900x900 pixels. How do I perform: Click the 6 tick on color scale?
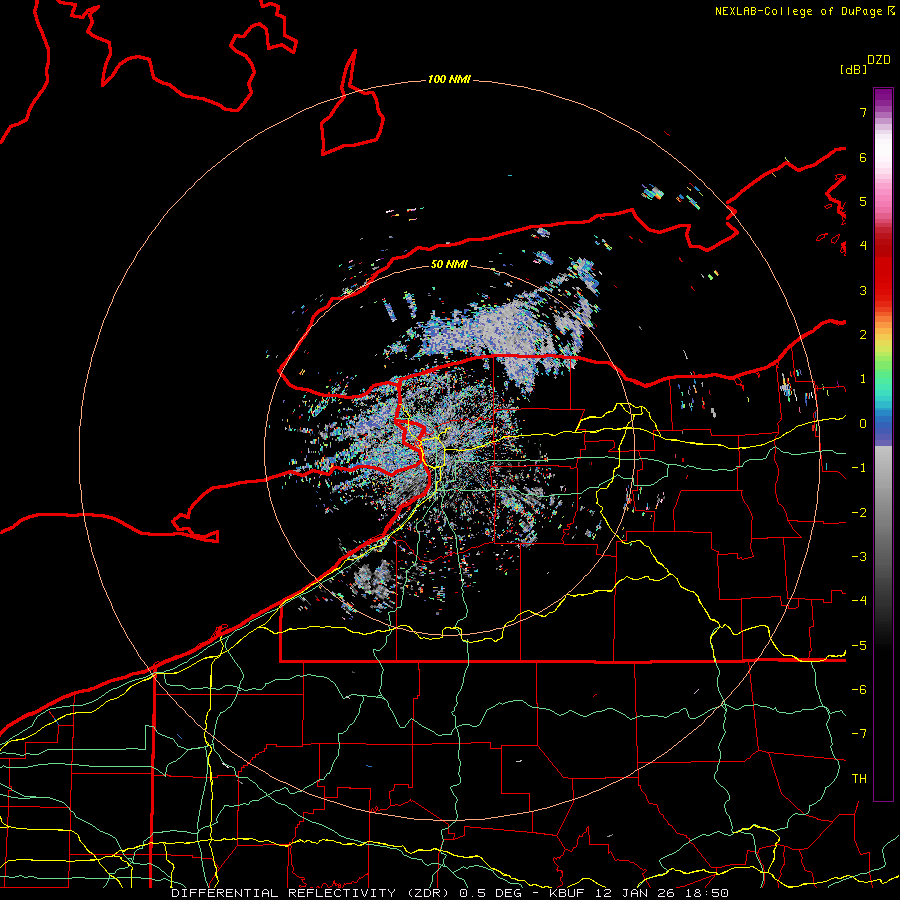point(863,157)
